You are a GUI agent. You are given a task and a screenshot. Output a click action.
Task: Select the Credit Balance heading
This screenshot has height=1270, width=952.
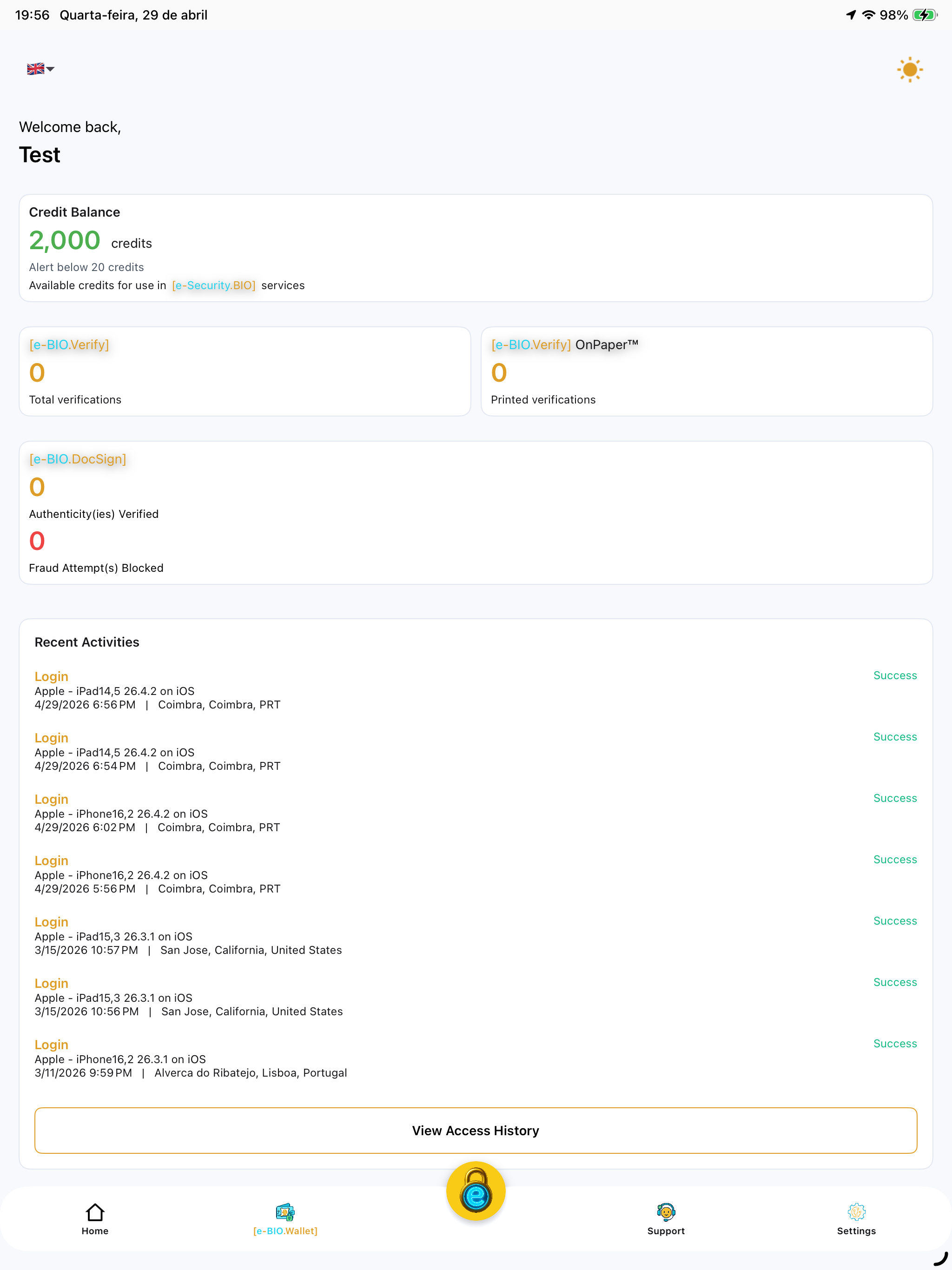pyautogui.click(x=75, y=212)
